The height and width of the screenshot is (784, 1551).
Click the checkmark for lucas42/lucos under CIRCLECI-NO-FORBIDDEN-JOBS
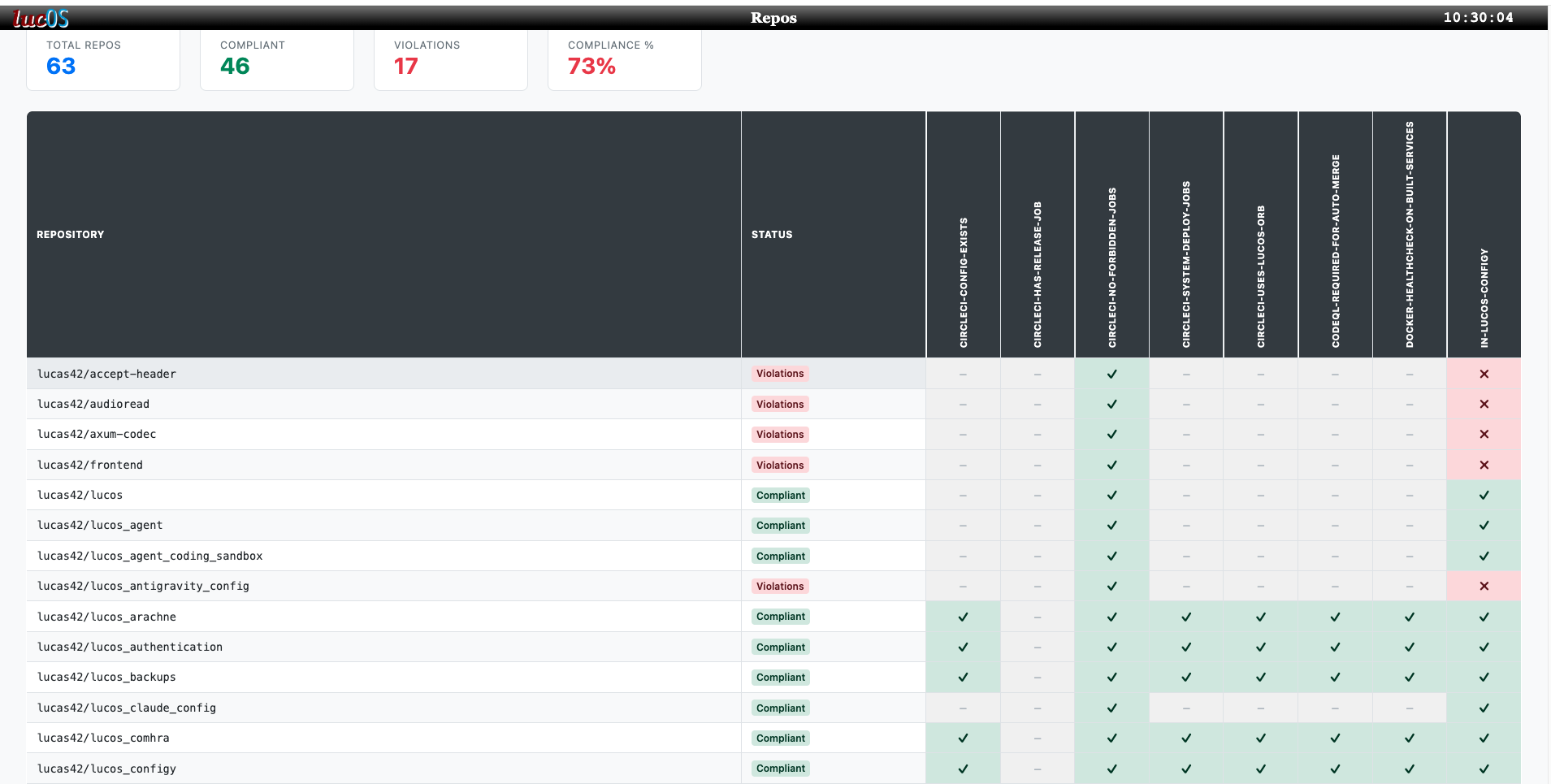[1112, 495]
